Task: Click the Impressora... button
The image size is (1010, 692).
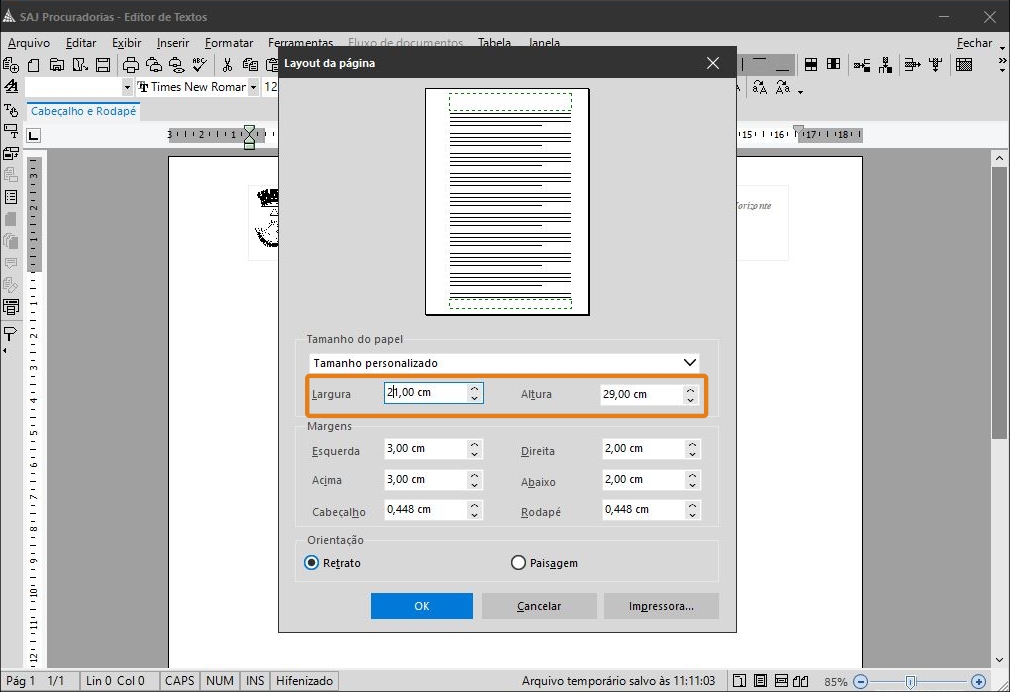Action: 660,606
